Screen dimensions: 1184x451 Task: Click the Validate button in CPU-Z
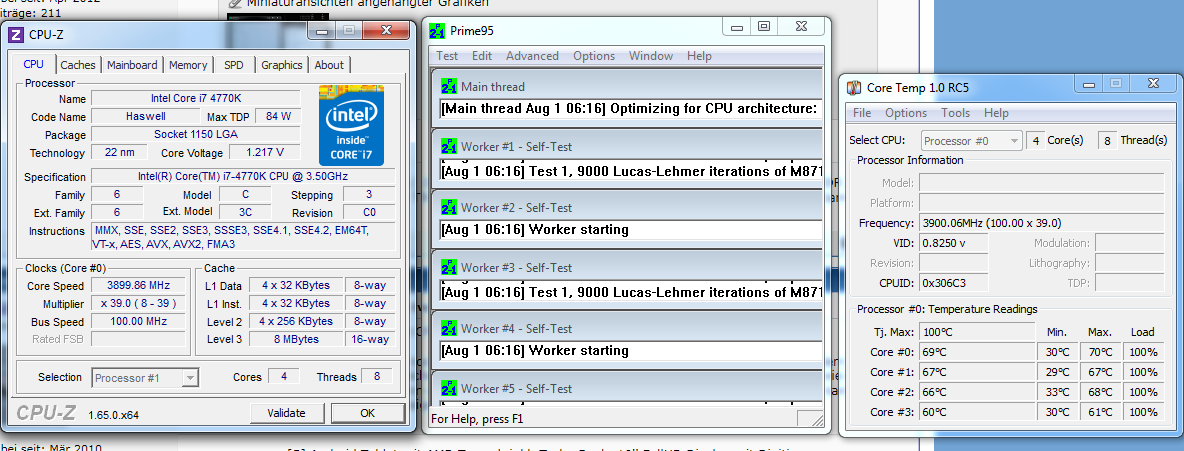[286, 412]
